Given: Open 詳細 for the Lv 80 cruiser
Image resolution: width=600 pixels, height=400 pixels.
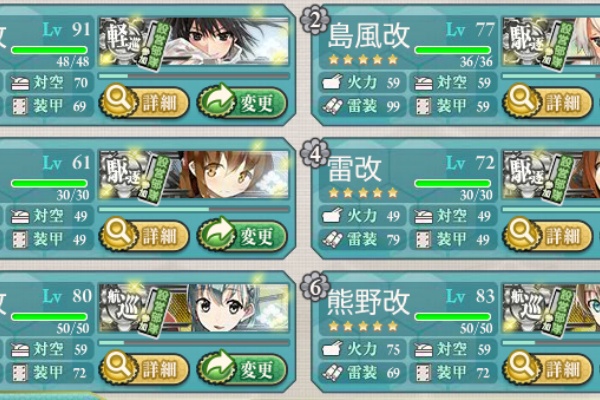Looking at the screenshot, I should [144, 369].
